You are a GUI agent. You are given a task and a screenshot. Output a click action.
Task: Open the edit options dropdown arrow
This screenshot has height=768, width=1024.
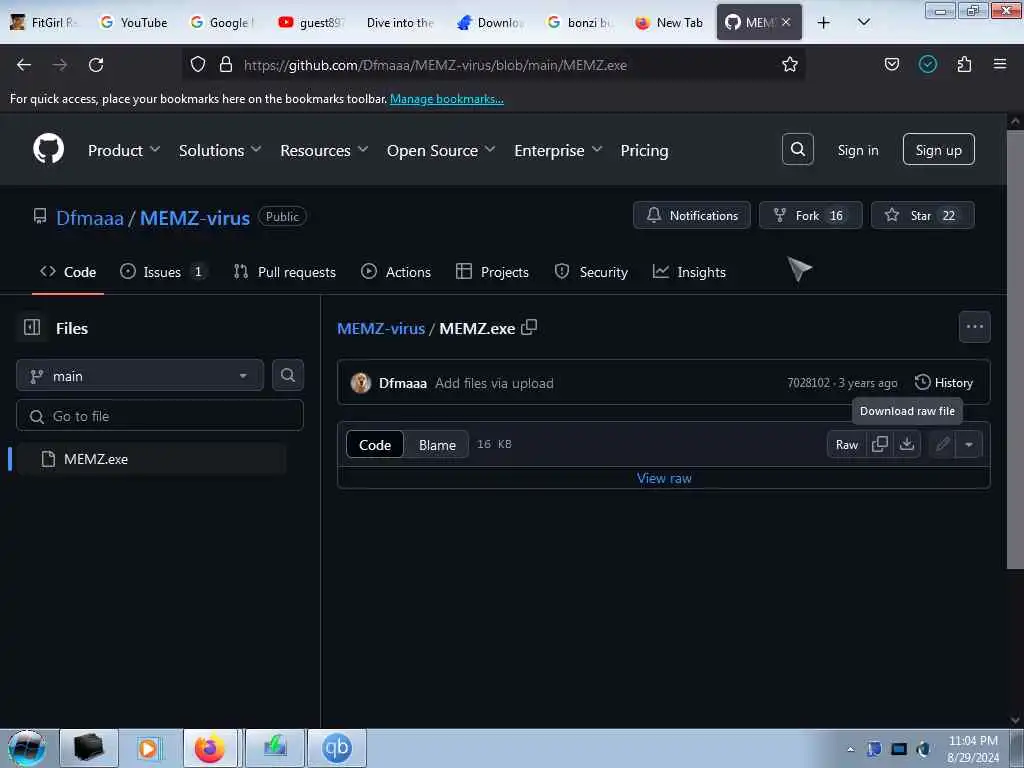tap(969, 444)
